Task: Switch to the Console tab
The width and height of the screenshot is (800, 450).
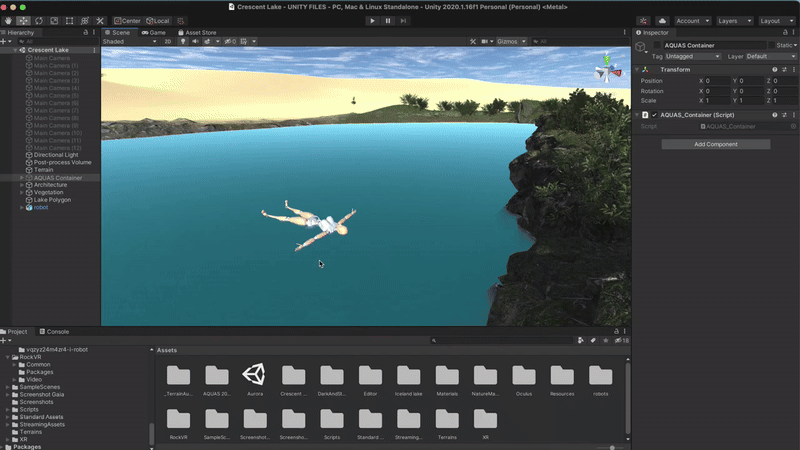Action: (54, 332)
